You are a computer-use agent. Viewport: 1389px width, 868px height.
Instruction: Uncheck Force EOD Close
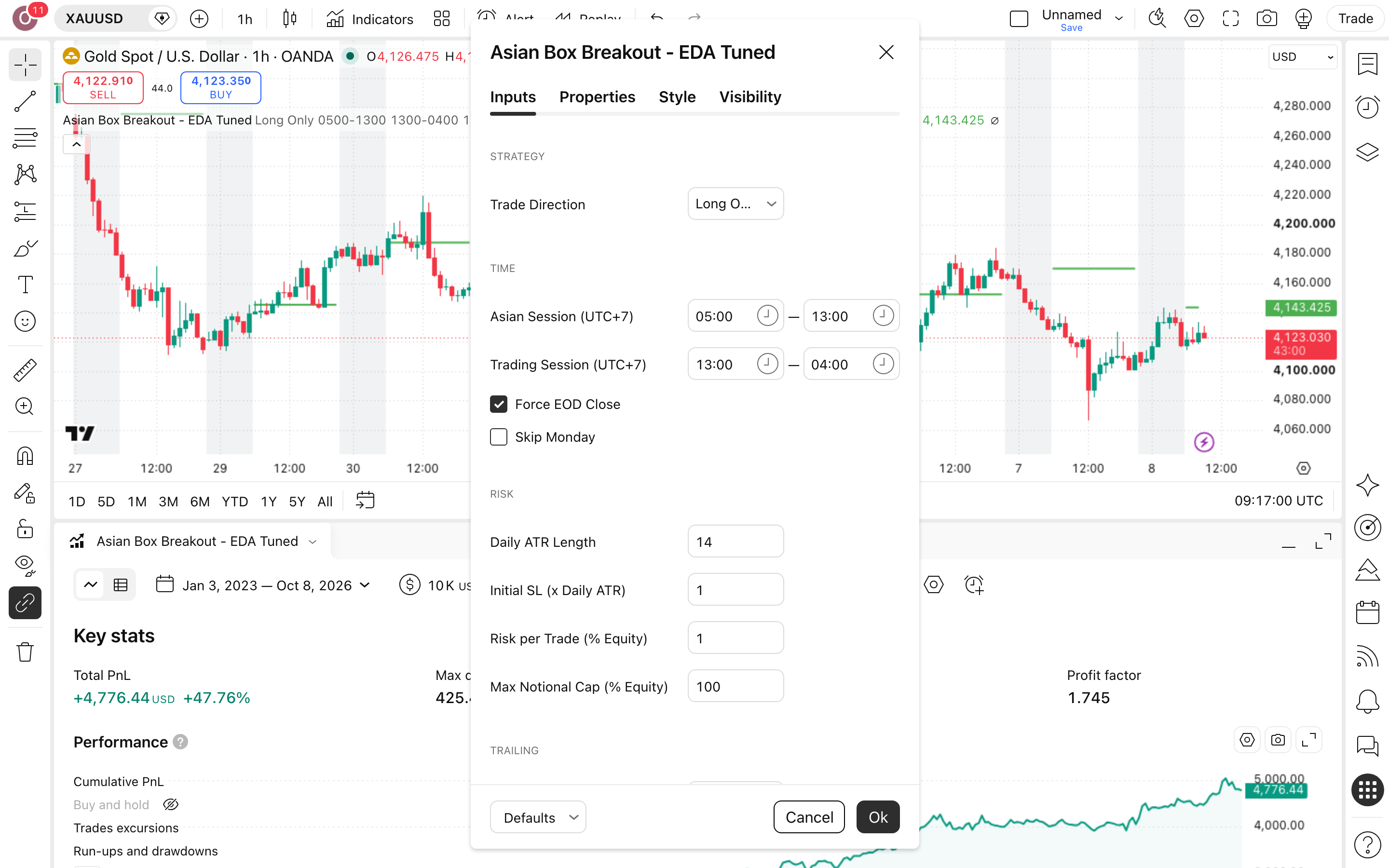498,404
